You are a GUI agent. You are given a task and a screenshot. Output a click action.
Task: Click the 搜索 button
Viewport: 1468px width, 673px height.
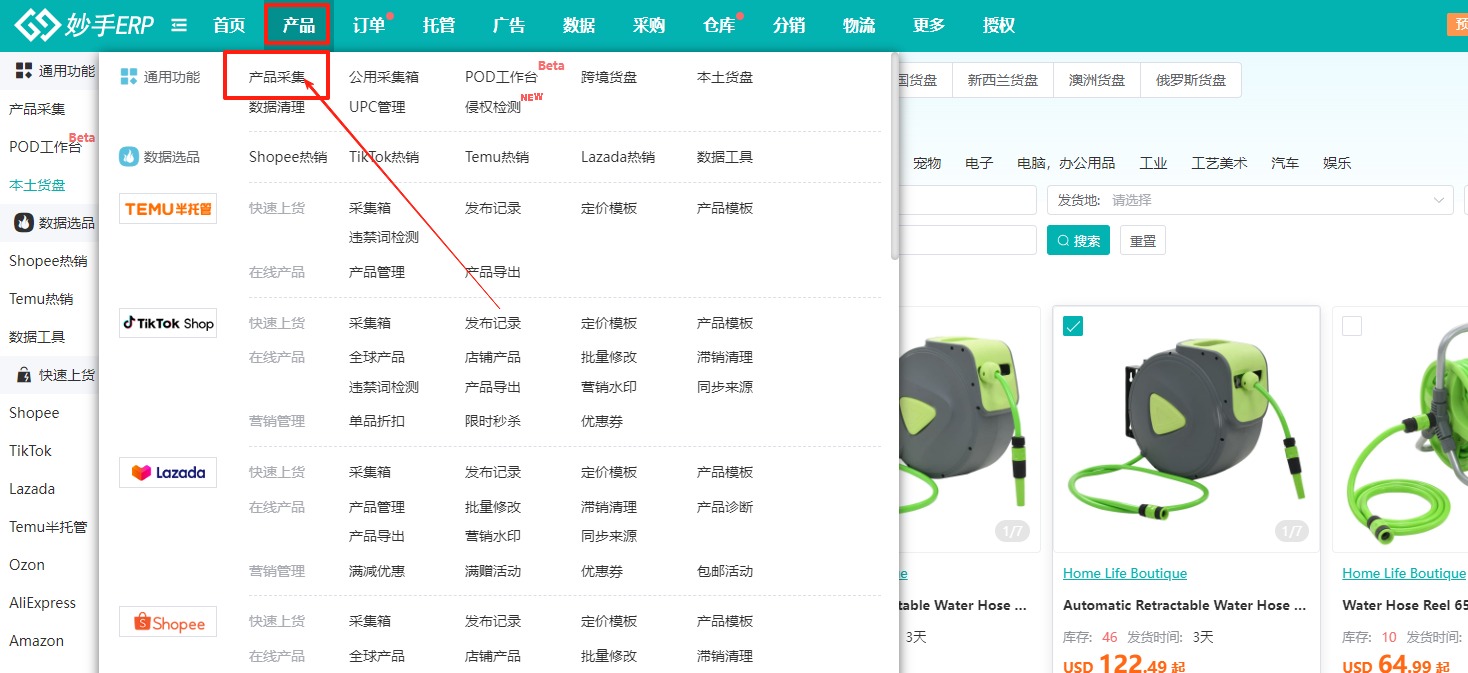coord(1078,240)
